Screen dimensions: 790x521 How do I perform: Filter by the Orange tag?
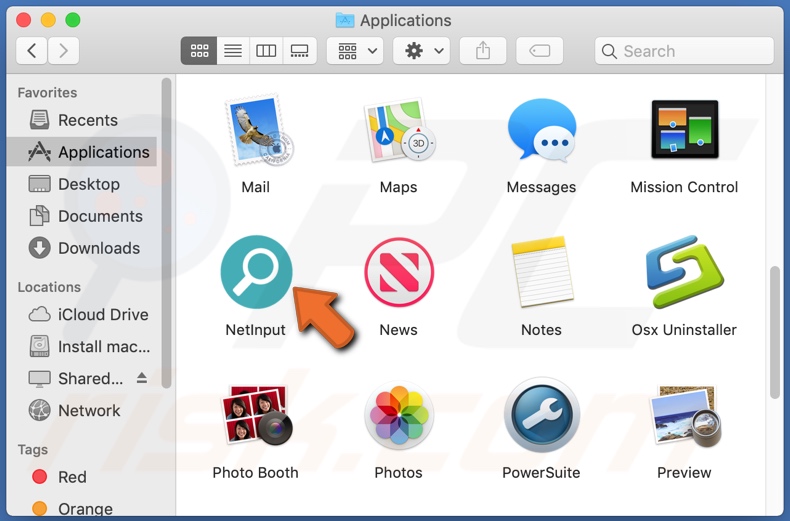(x=83, y=508)
